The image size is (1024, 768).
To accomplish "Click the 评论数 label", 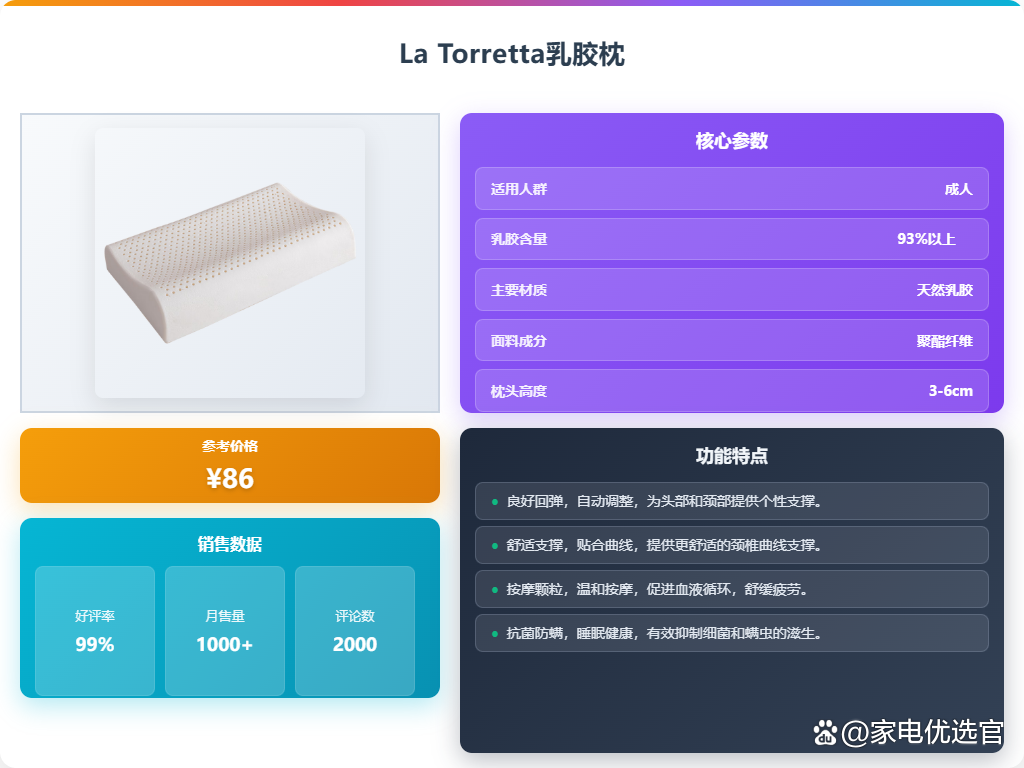I will point(355,616).
